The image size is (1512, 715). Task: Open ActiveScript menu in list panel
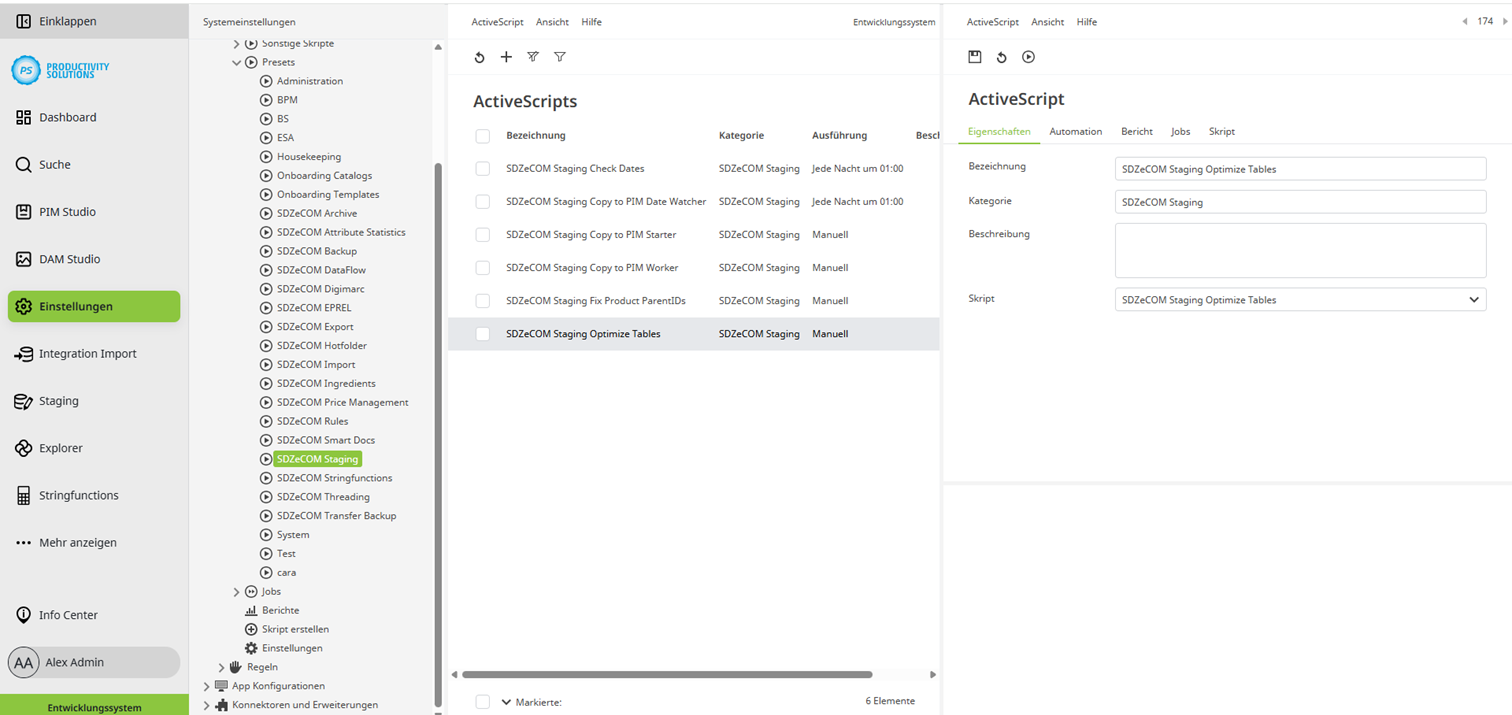click(497, 22)
